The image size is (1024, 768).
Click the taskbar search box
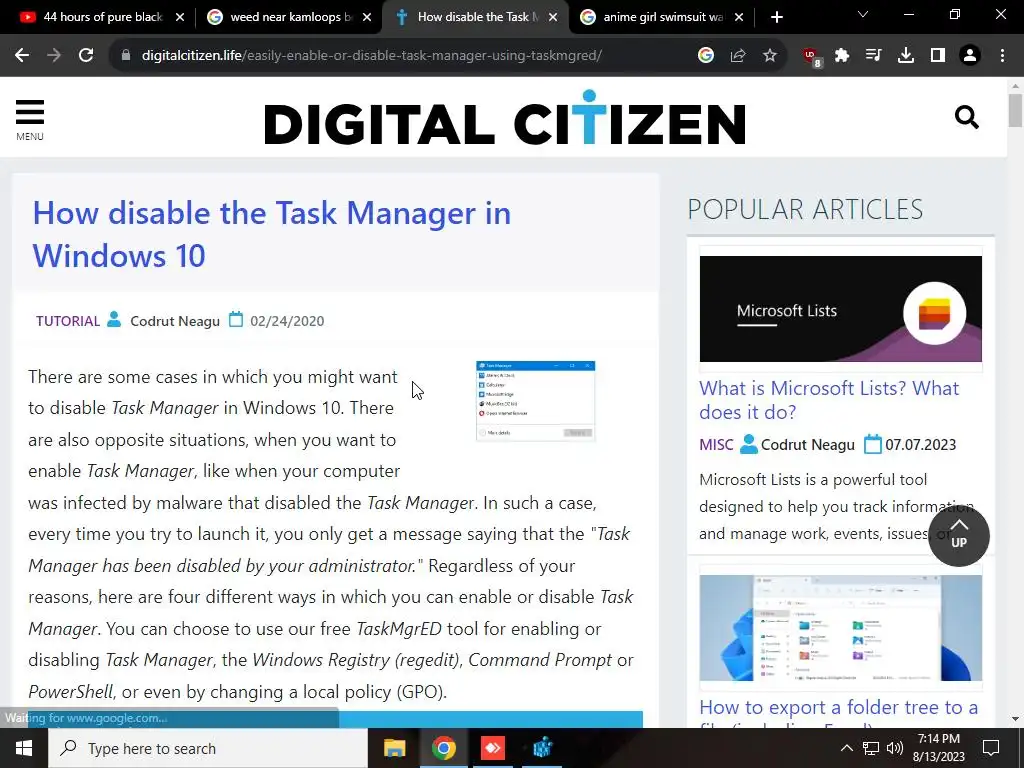point(208,748)
